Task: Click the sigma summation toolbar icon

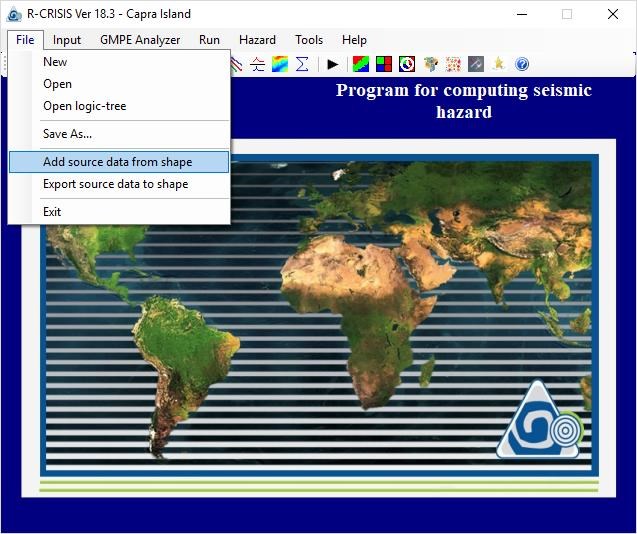Action: point(302,64)
